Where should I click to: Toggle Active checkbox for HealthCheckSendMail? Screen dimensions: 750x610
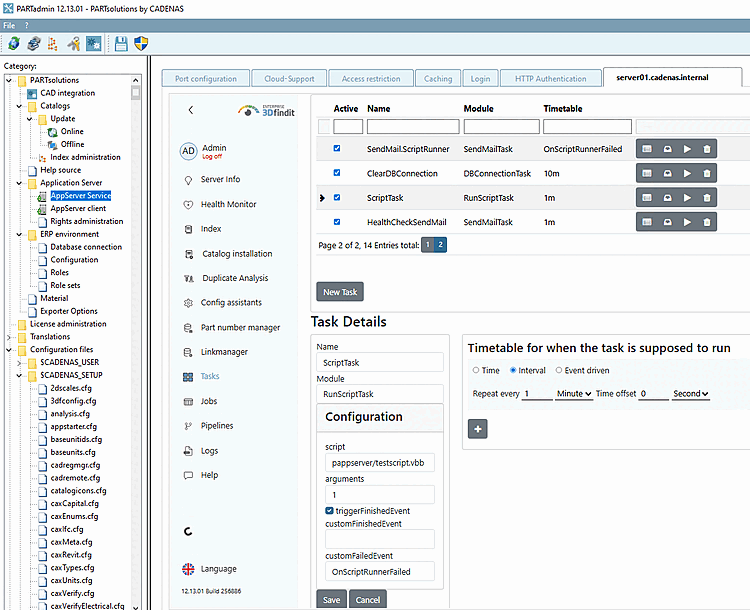click(x=337, y=222)
